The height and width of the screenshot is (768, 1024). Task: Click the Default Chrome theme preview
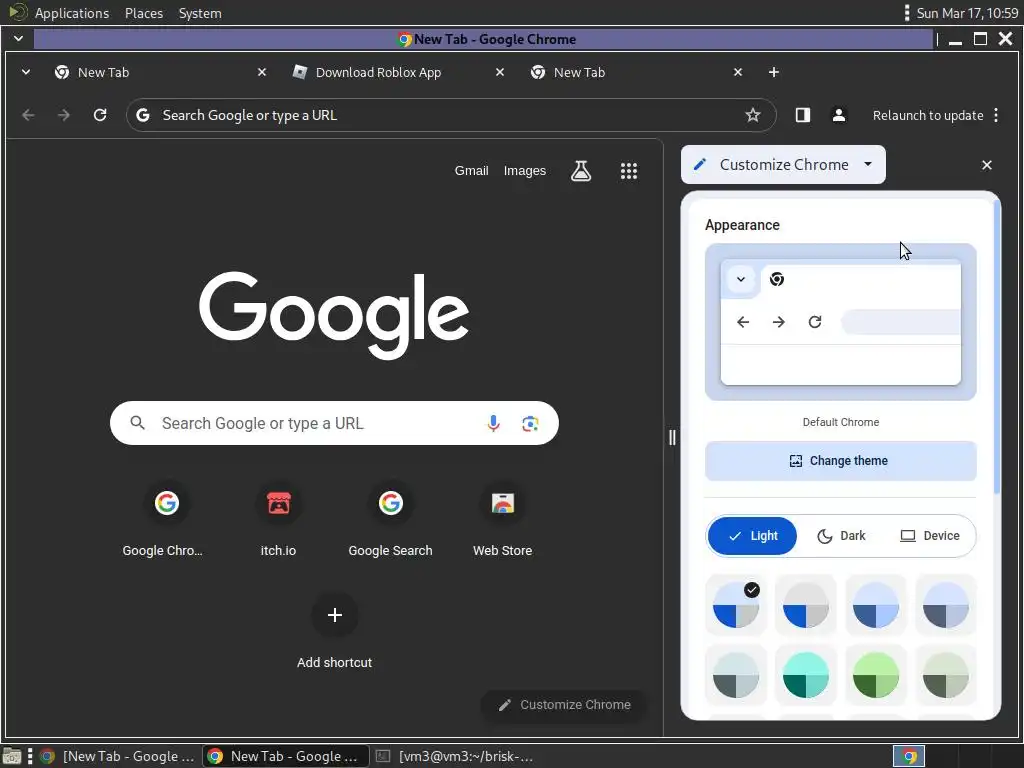(x=840, y=322)
